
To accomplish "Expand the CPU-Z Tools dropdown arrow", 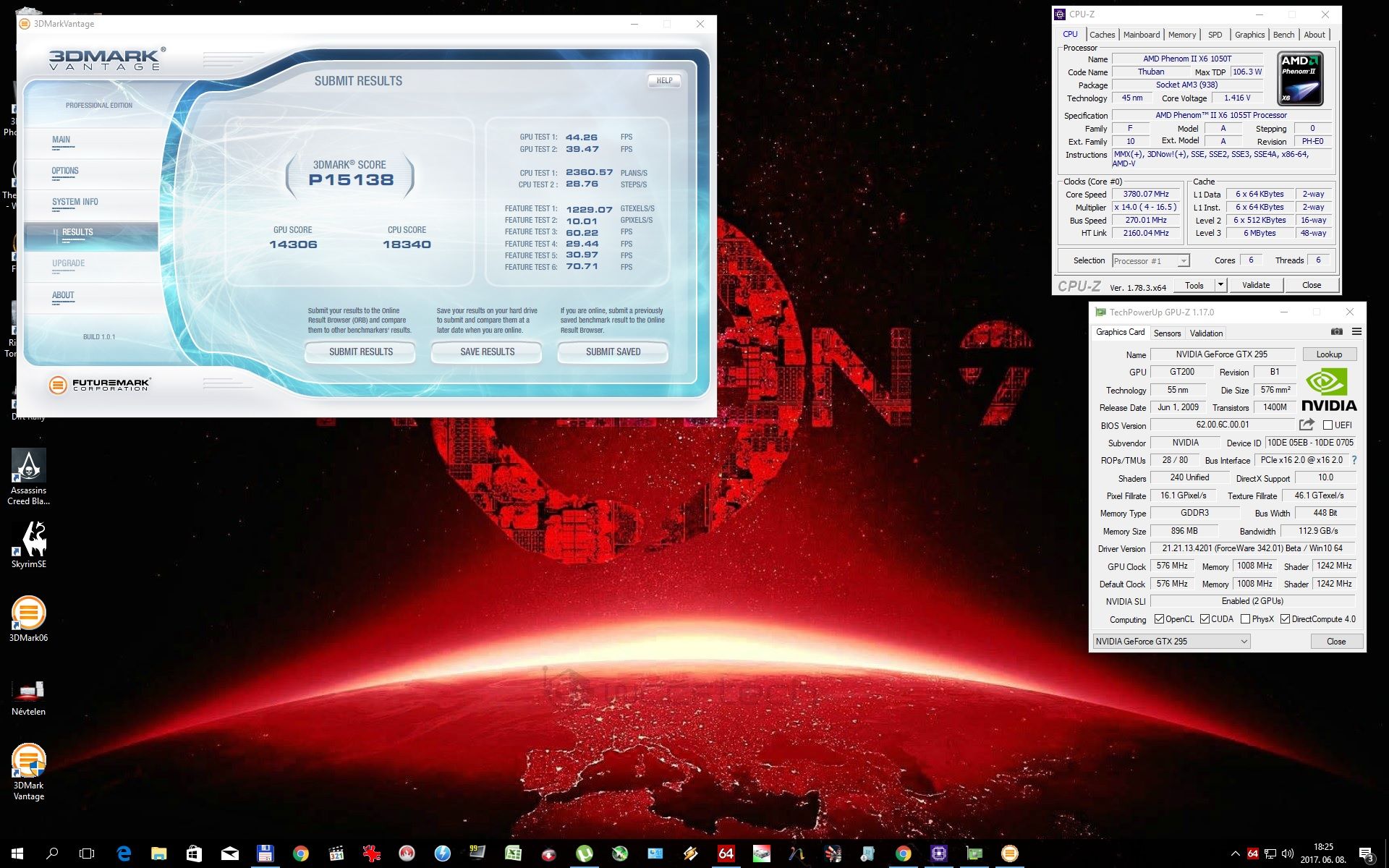I will [1220, 285].
